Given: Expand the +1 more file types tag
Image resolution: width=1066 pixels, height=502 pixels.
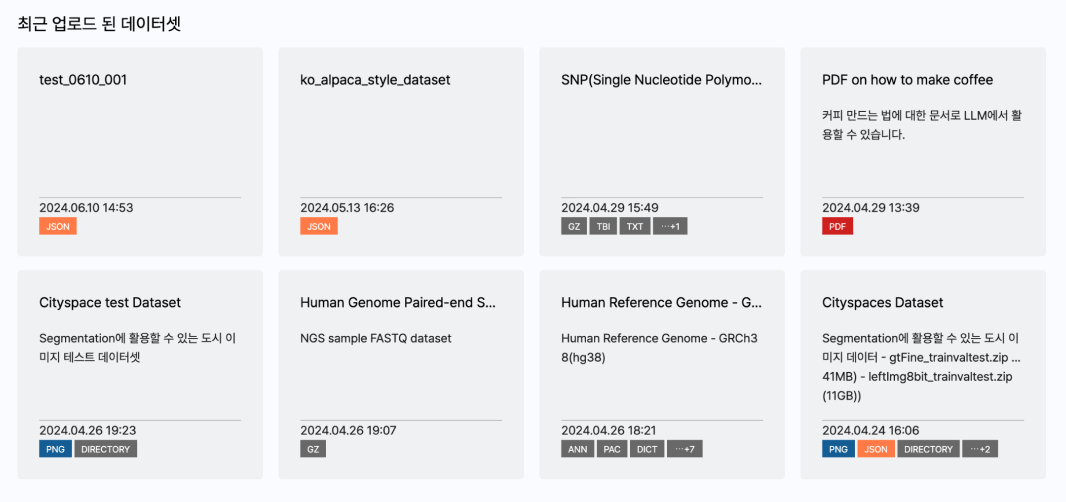Looking at the screenshot, I should click(670, 227).
